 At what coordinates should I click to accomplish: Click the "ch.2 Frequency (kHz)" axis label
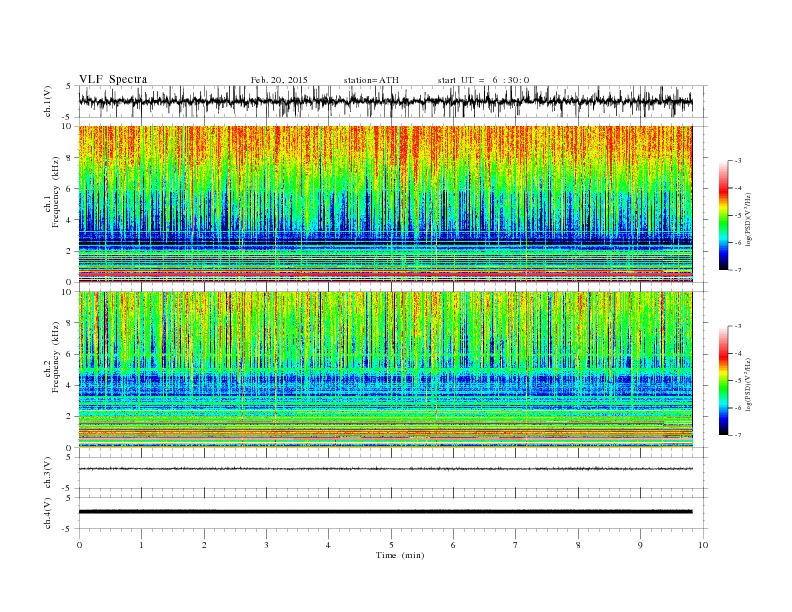tap(52, 356)
